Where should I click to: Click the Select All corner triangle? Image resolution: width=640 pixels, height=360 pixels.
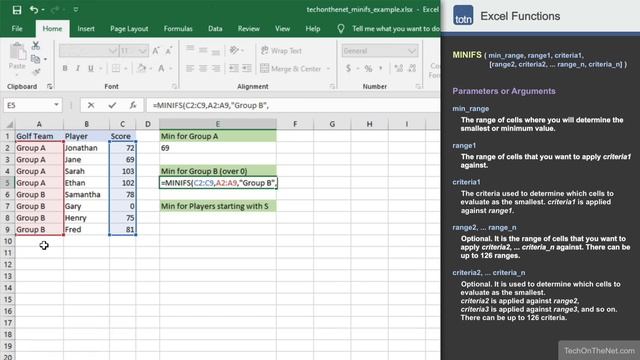9,124
